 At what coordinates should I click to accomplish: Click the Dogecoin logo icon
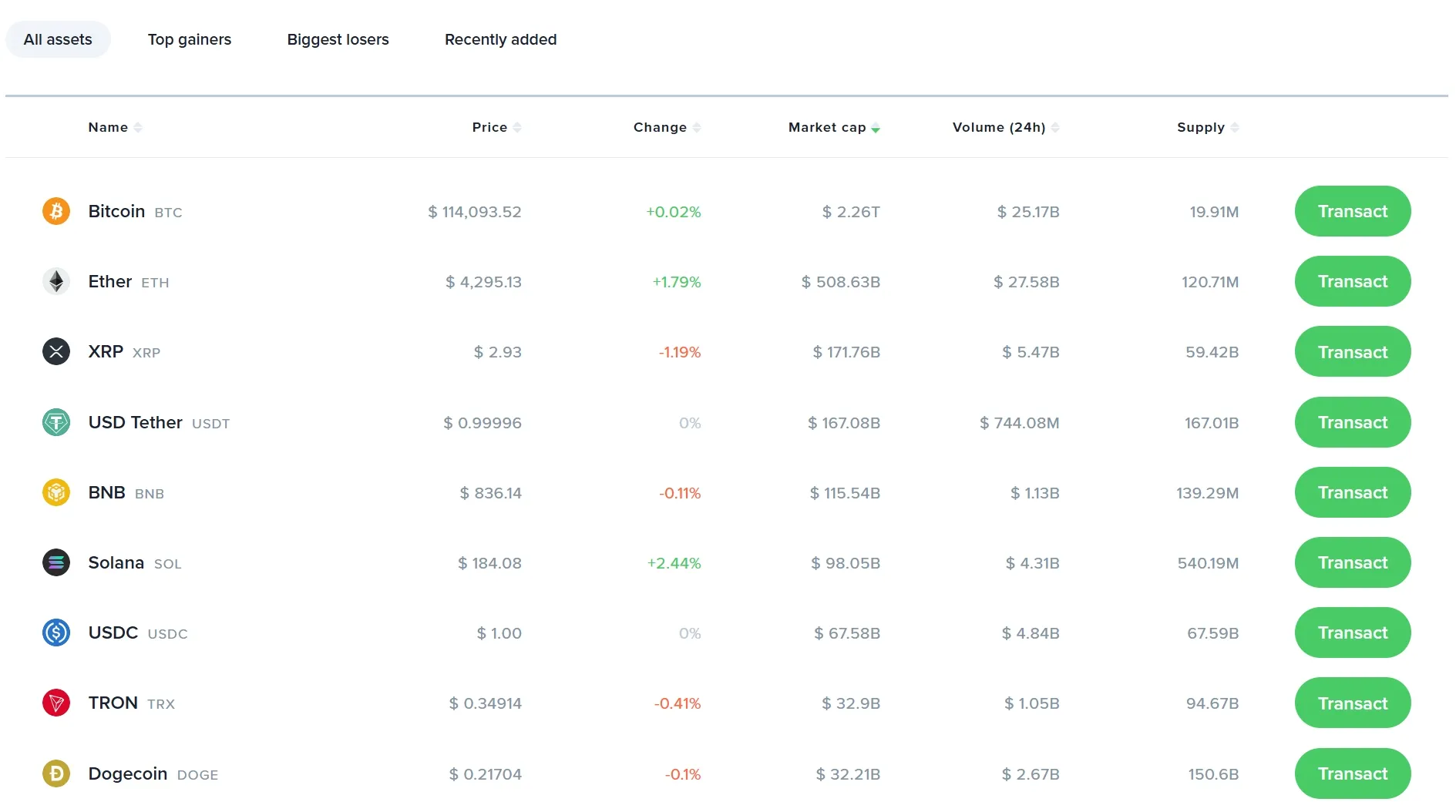click(56, 773)
